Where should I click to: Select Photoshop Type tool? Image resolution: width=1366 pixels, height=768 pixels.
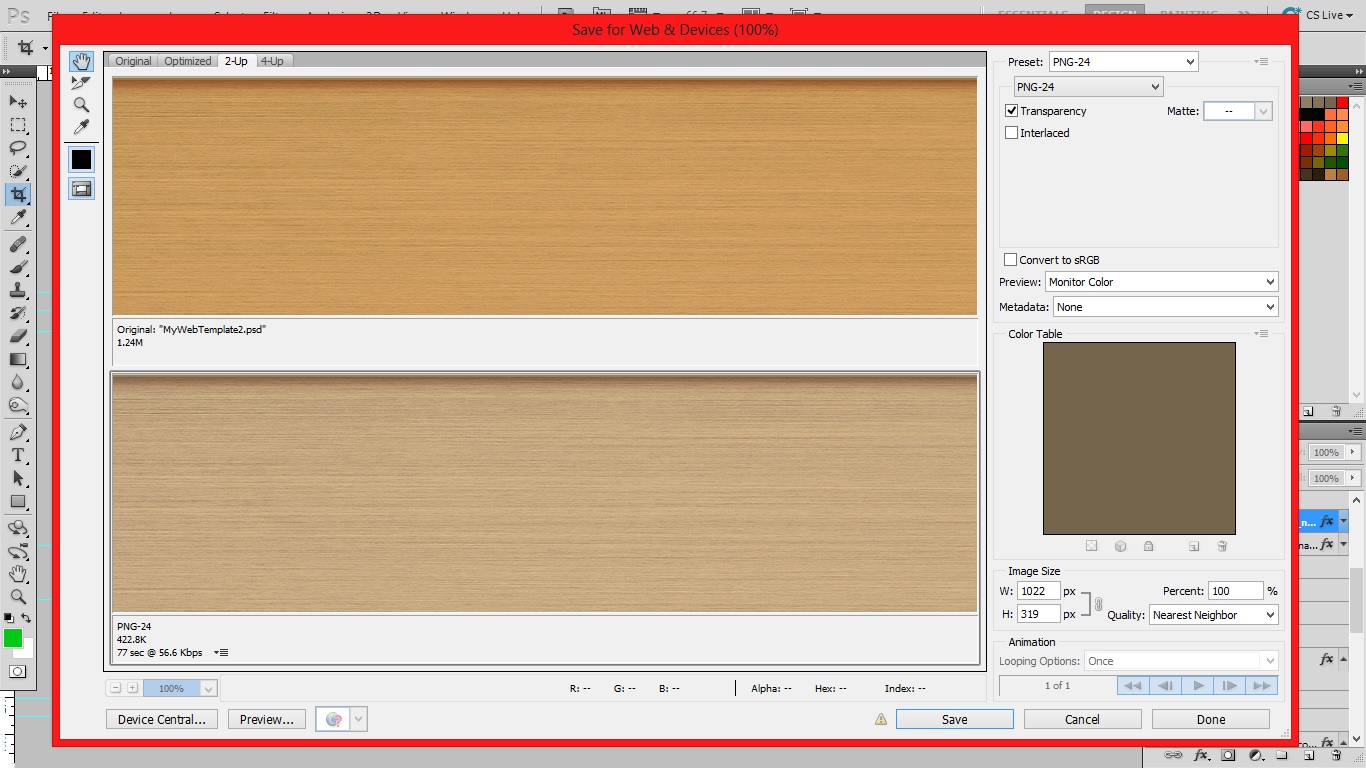tap(18, 455)
